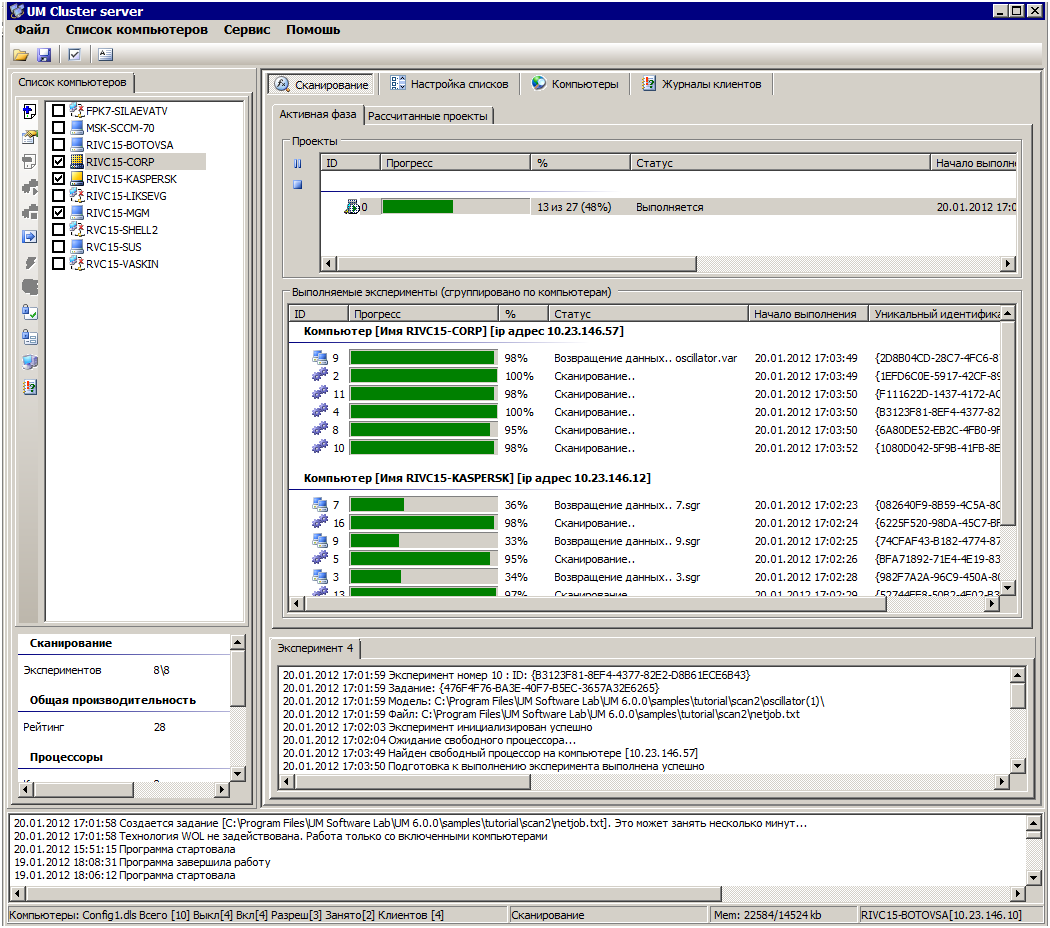Select the Активная фаза tab
Image resolution: width=1050 pixels, height=928 pixels.
tap(317, 114)
